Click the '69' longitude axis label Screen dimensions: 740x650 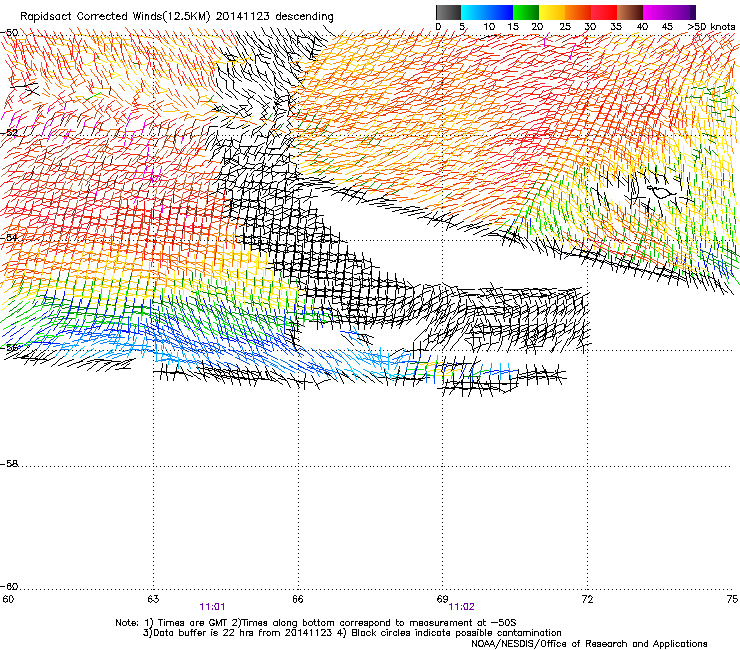(442, 599)
